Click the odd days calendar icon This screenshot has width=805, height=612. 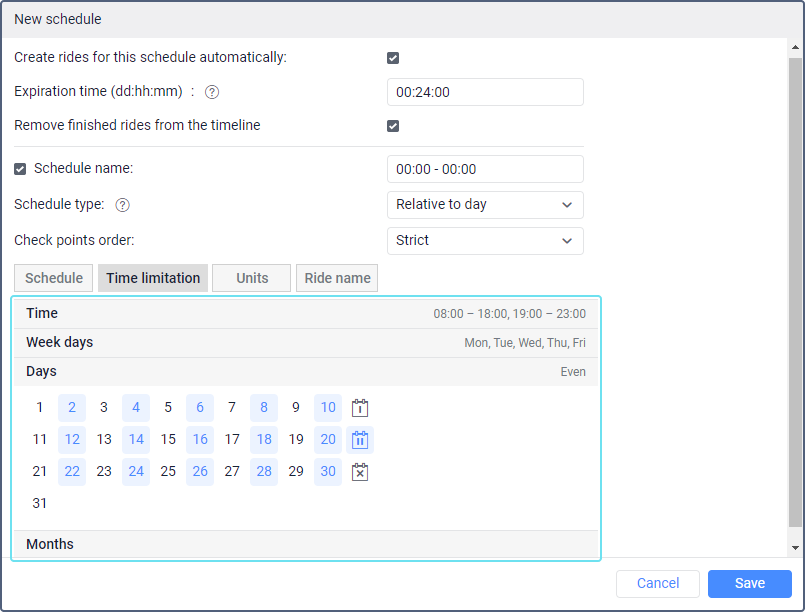click(360, 408)
